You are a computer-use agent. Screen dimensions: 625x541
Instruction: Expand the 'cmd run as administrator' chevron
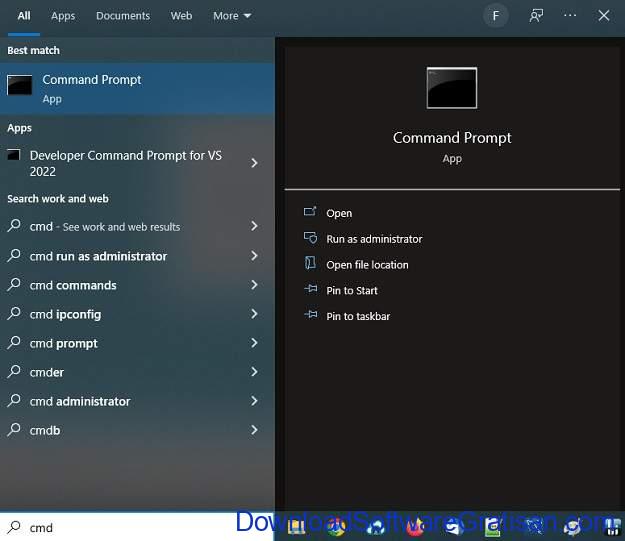254,256
